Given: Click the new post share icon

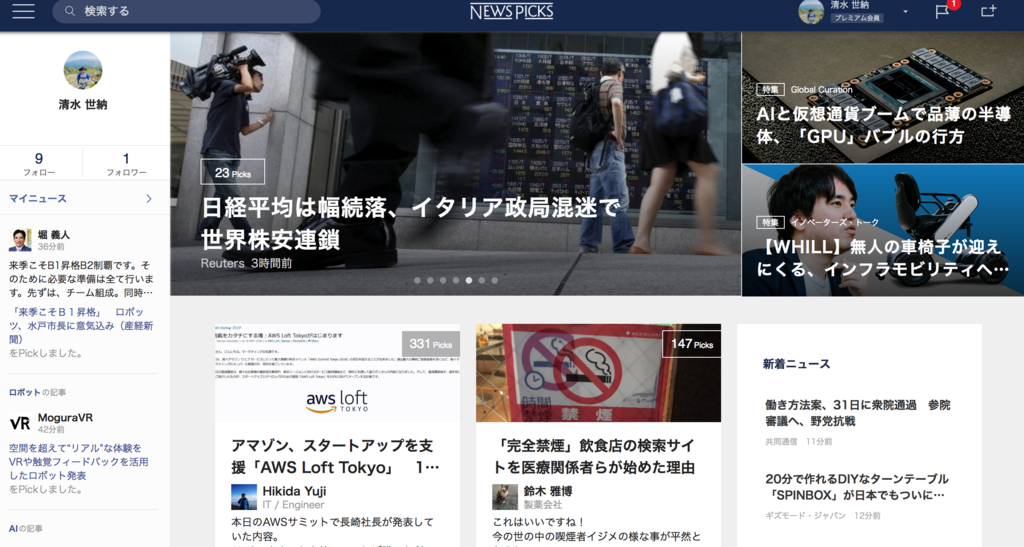Looking at the screenshot, I should coord(988,11).
